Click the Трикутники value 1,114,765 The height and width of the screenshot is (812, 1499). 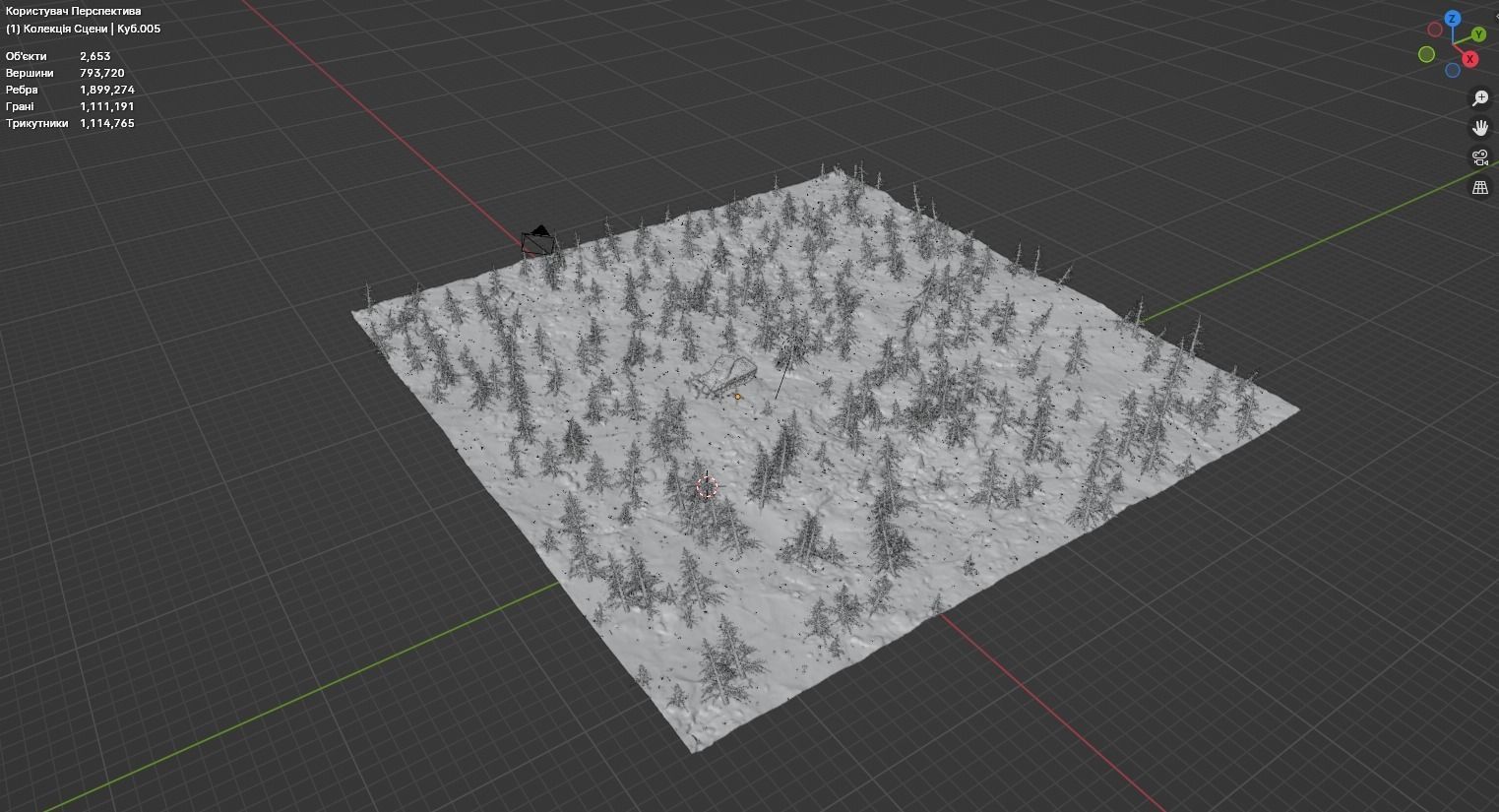click(x=107, y=123)
